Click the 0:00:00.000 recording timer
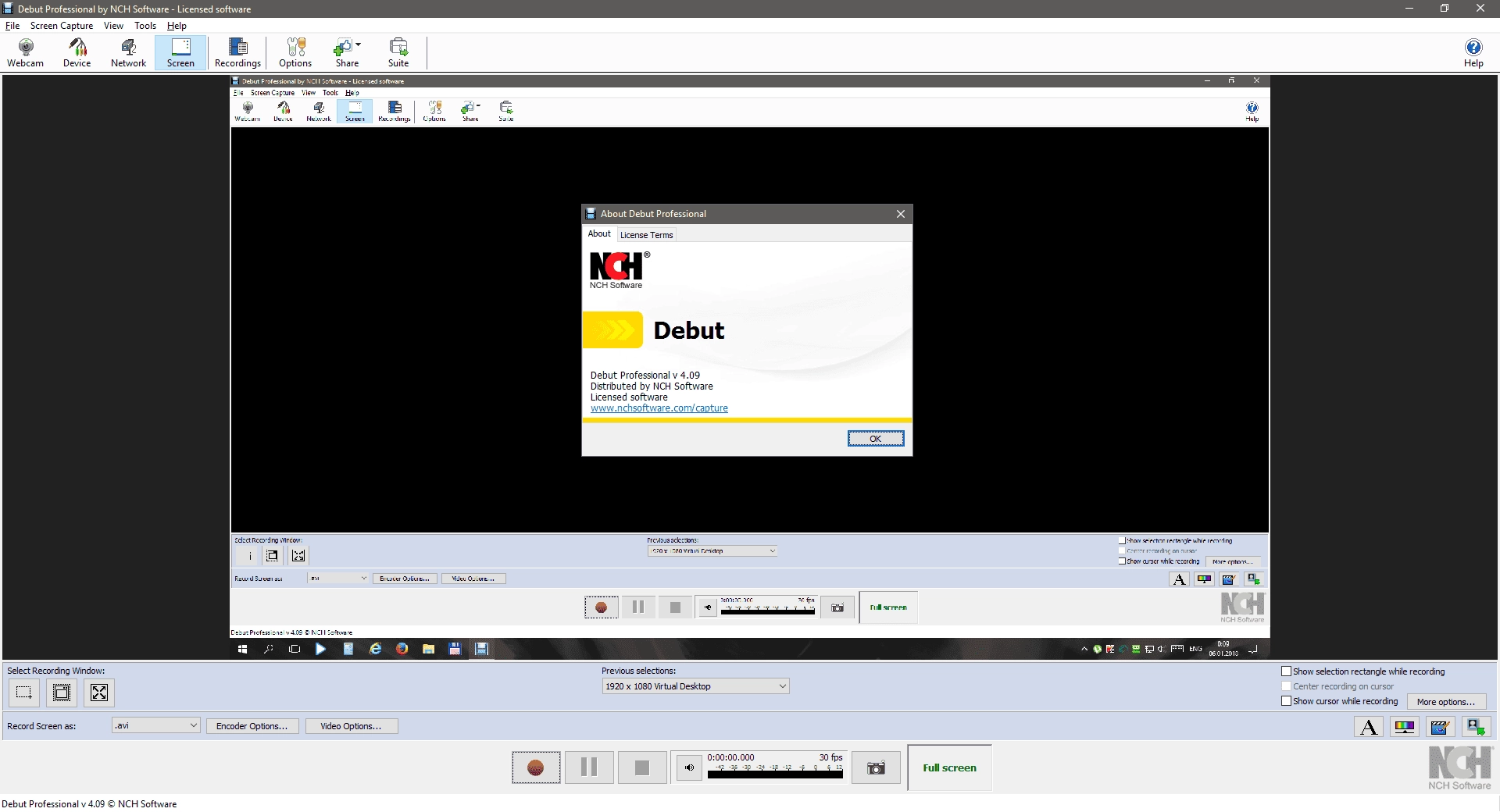Image resolution: width=1500 pixels, height=812 pixels. click(730, 757)
